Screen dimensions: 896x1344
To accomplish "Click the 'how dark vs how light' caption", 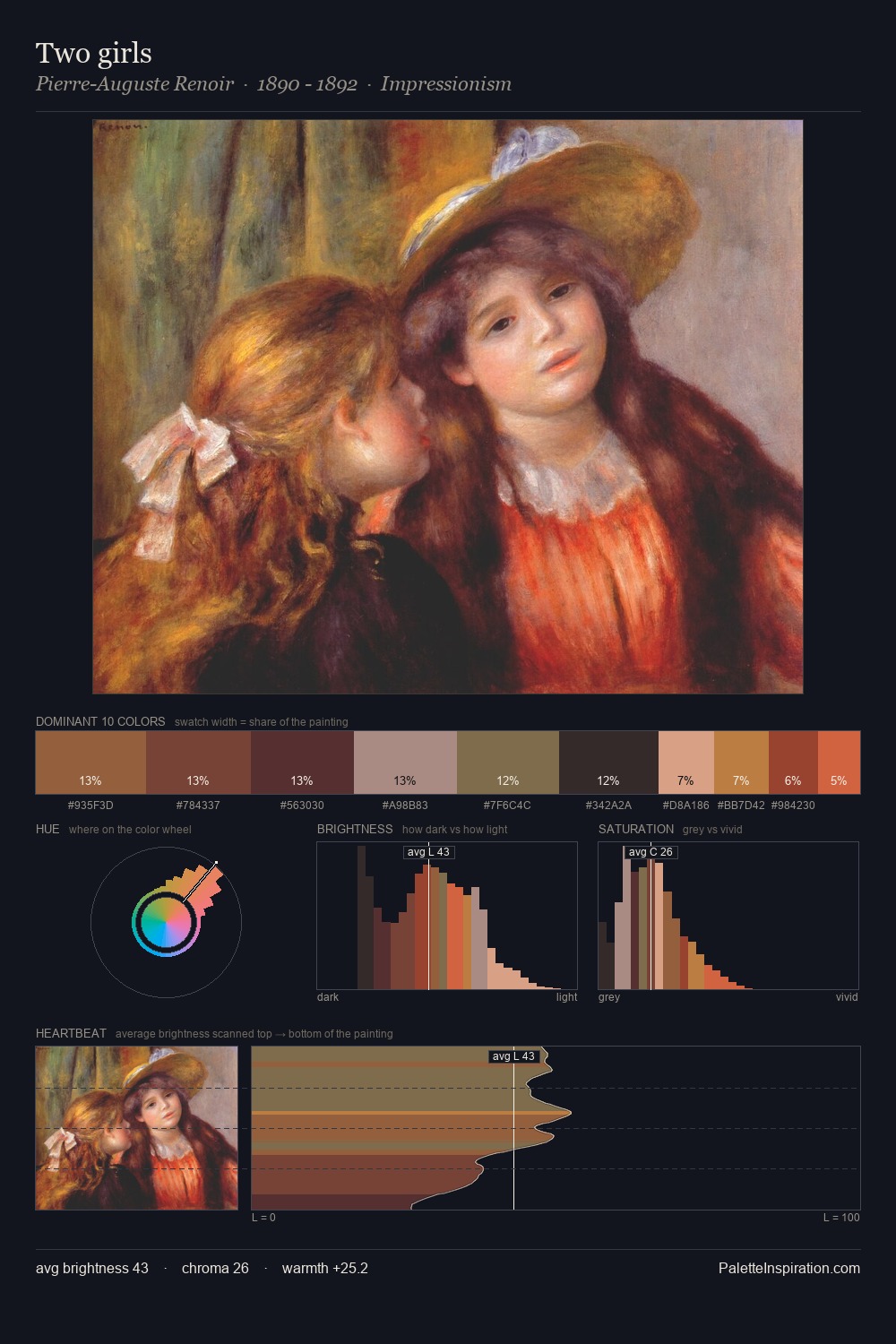I will 455,829.
